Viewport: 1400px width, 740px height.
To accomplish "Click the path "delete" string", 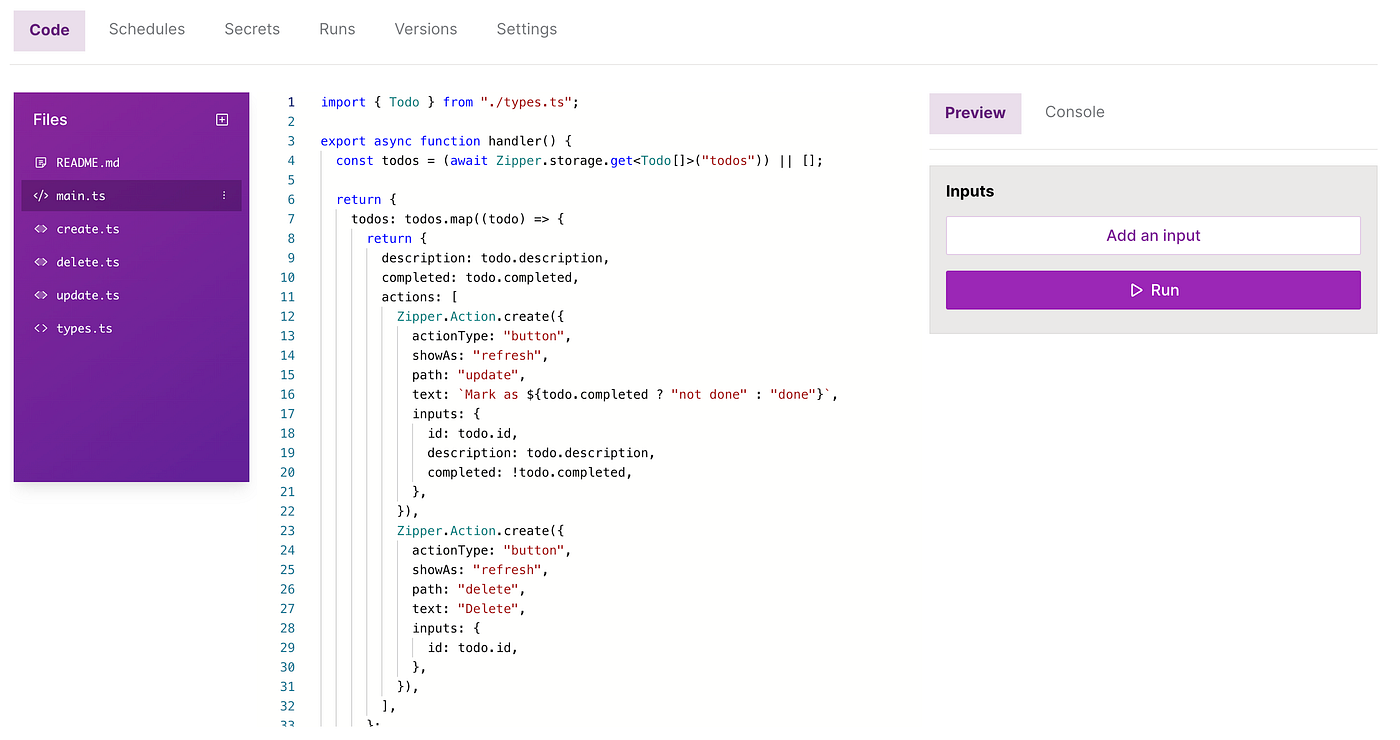I will click(x=488, y=589).
